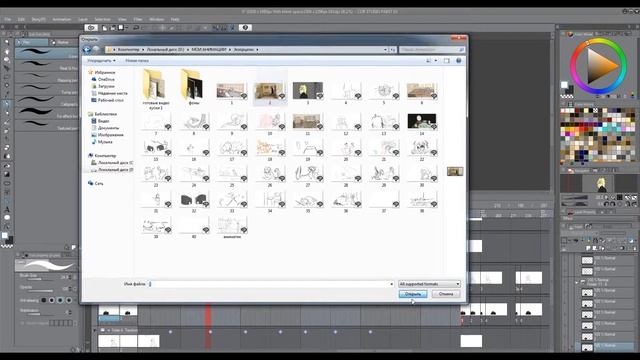Open the Window menu
Viewport: 640px width, 360px height.
tap(156, 19)
